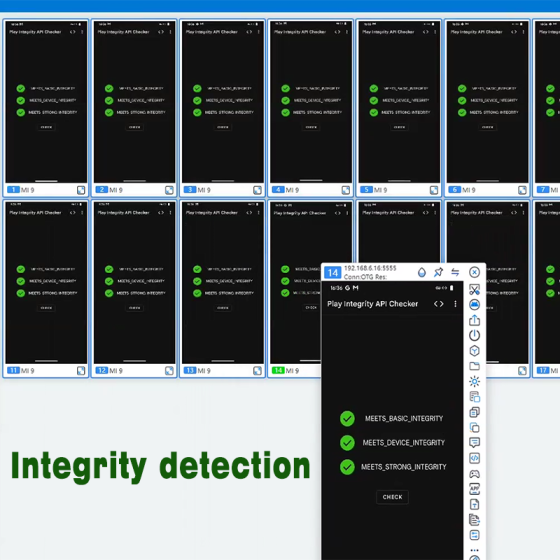Expand device 2 MI 9 to a window
560x560 pixels.
pos(169,190)
